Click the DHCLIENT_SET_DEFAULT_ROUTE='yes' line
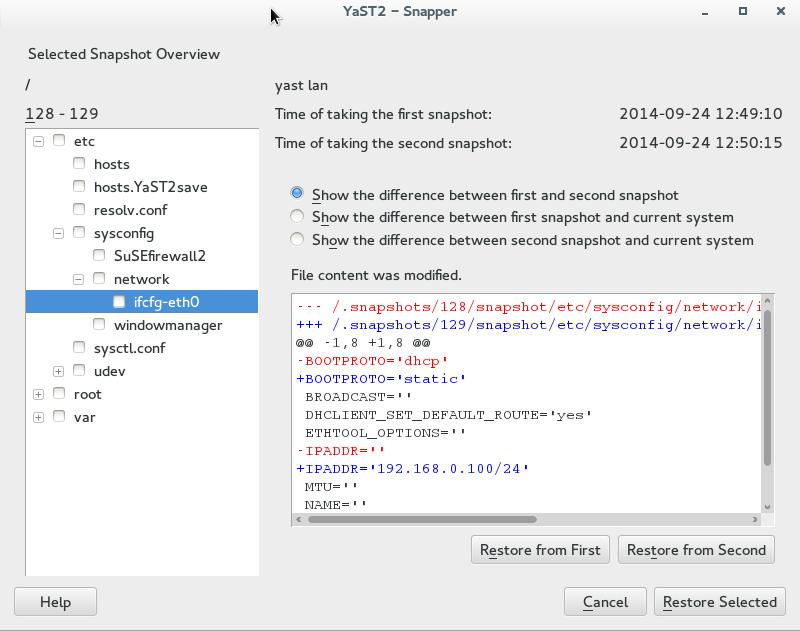The width and height of the screenshot is (800, 631). click(x=448, y=415)
